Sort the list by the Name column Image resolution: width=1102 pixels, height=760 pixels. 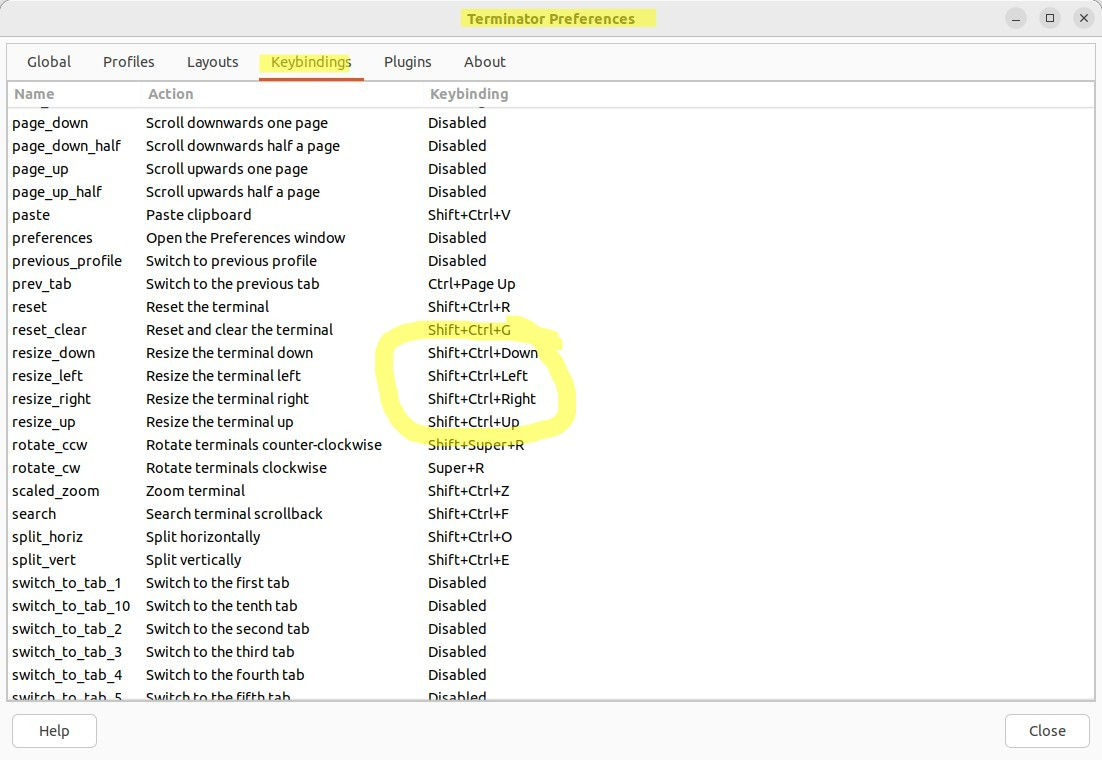coord(34,93)
